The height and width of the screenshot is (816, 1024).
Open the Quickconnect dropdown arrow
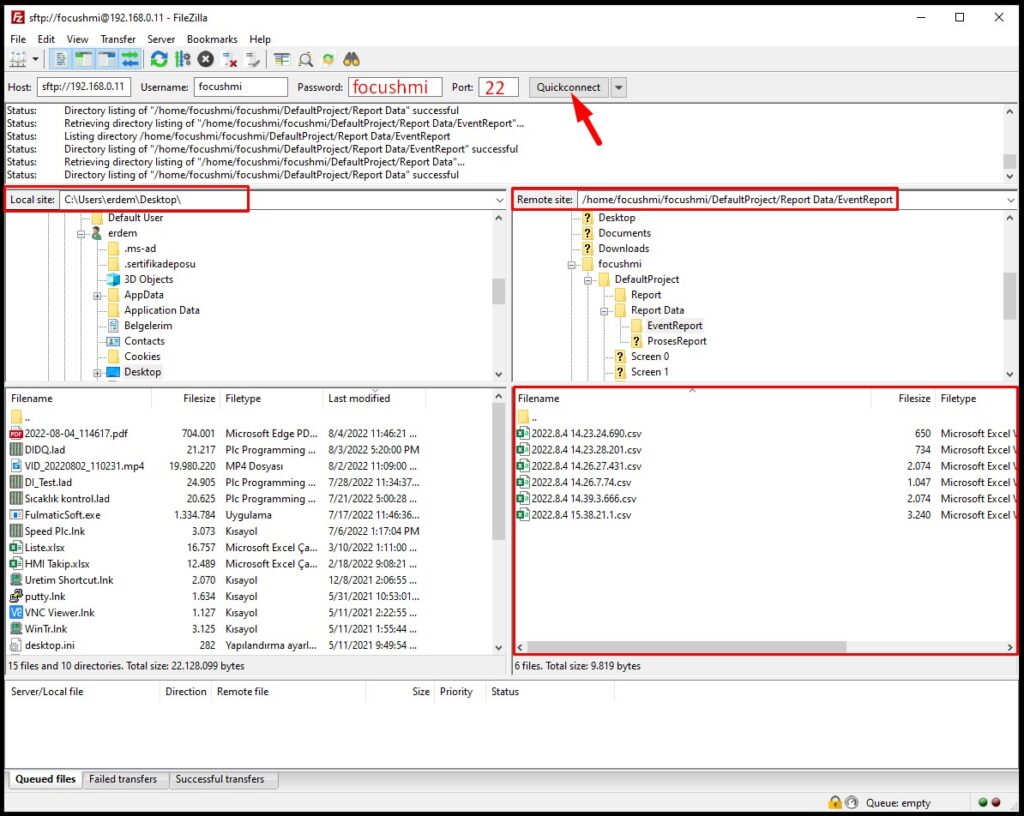point(618,87)
